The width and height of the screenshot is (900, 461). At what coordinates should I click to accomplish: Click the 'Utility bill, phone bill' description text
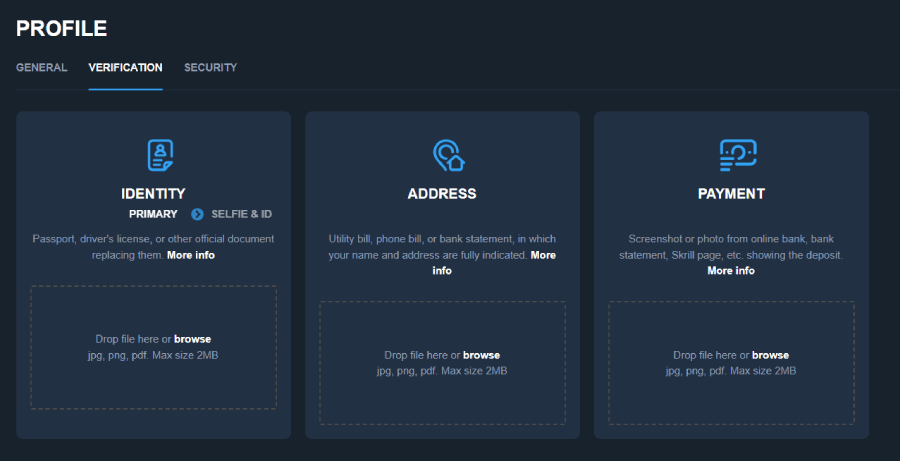442,247
